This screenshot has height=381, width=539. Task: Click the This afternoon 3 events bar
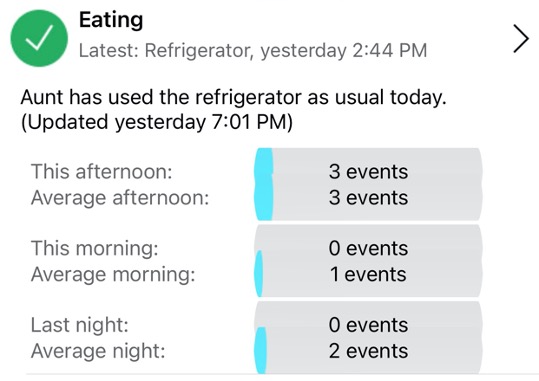(x=368, y=171)
